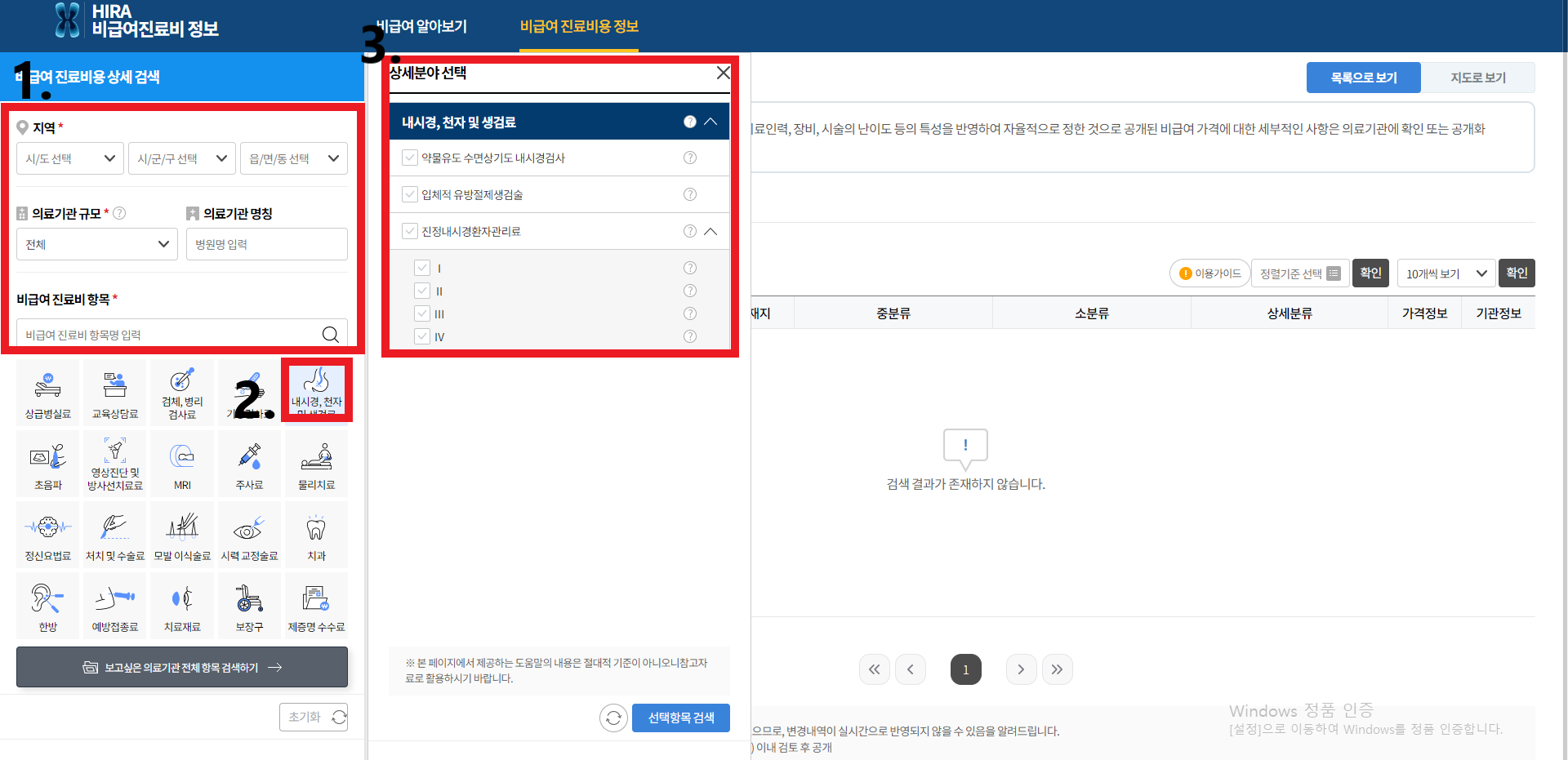Click the help icon in 내시경, 천자 및 생검료 header
Viewport: 1568px width, 760px height.
pos(690,122)
